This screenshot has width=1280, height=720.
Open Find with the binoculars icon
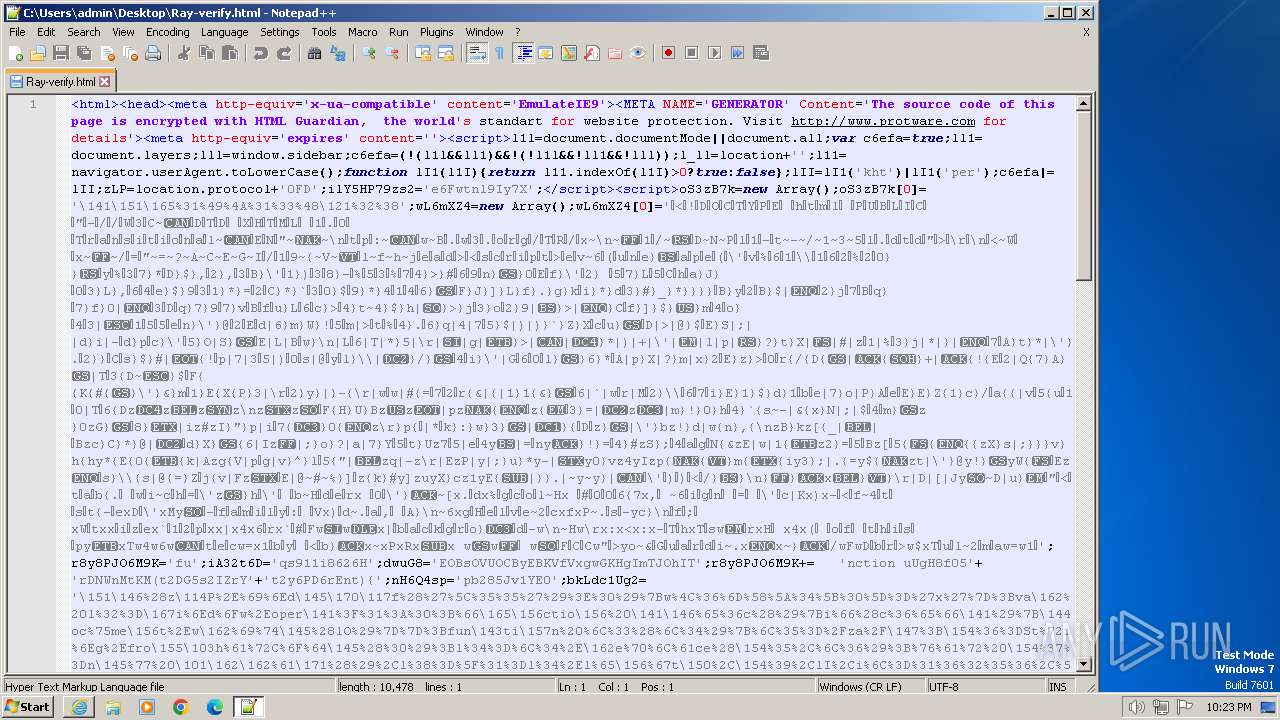[314, 53]
